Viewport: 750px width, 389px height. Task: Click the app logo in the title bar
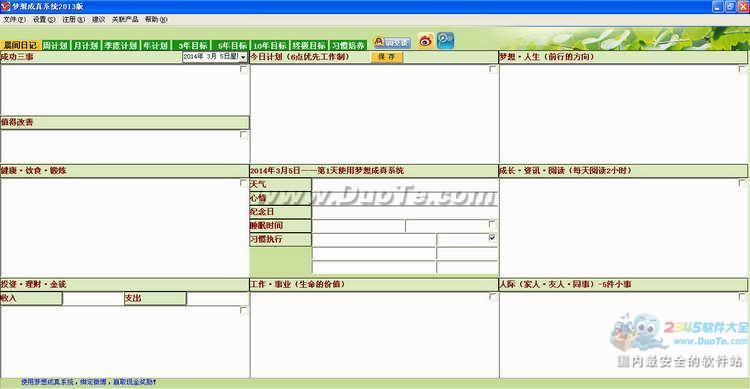(5, 6)
